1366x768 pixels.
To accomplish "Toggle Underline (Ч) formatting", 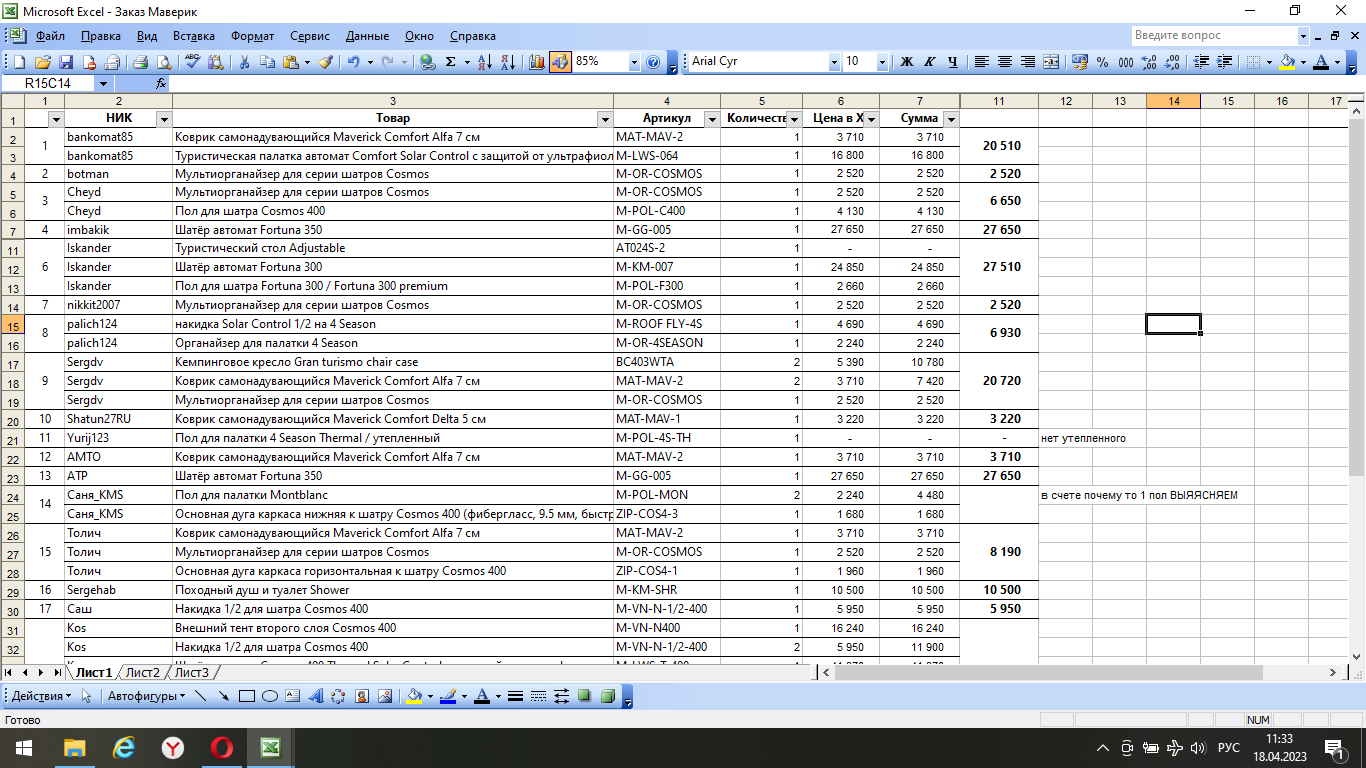I will pos(953,62).
